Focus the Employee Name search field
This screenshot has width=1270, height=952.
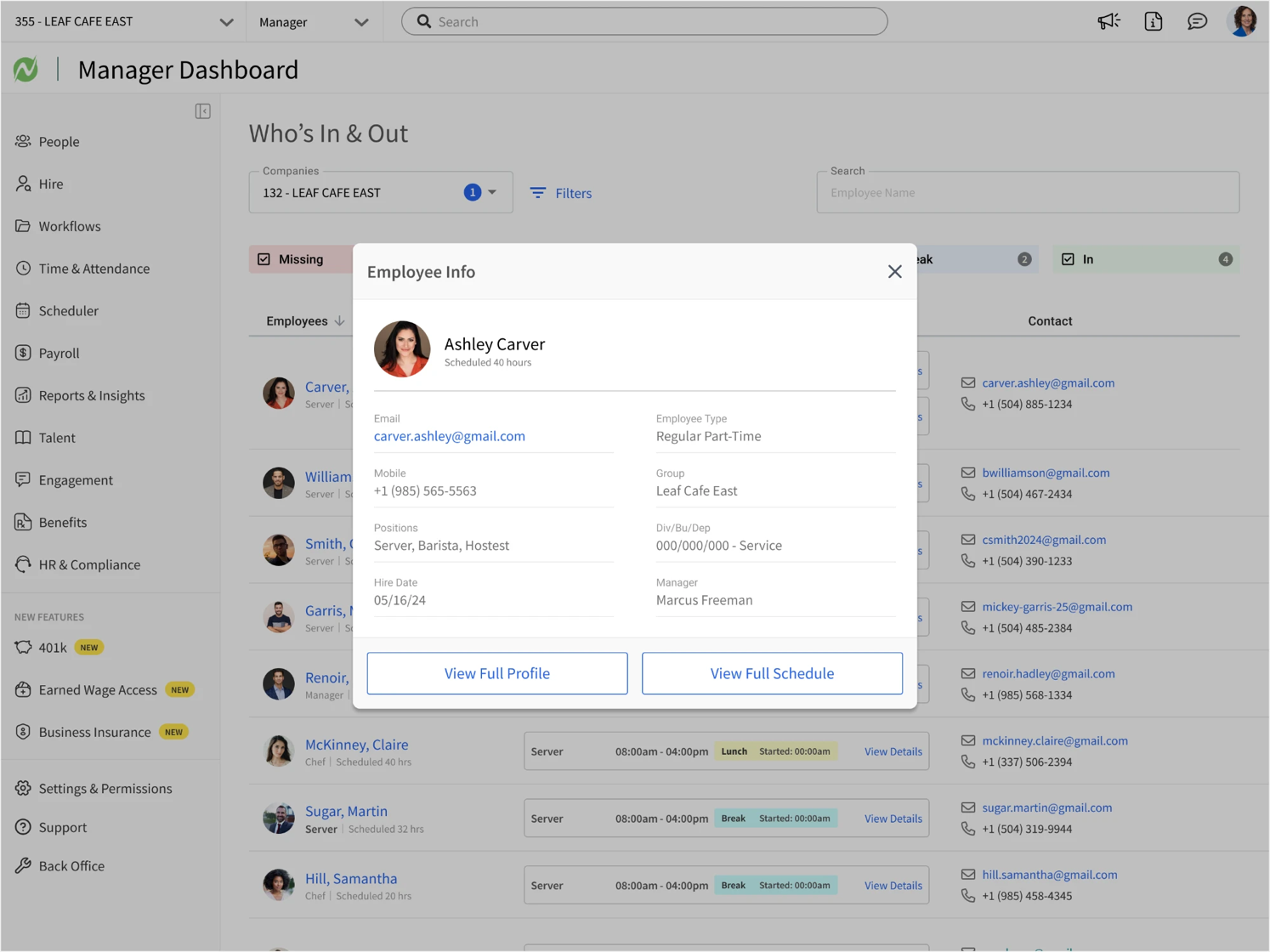(x=1028, y=192)
